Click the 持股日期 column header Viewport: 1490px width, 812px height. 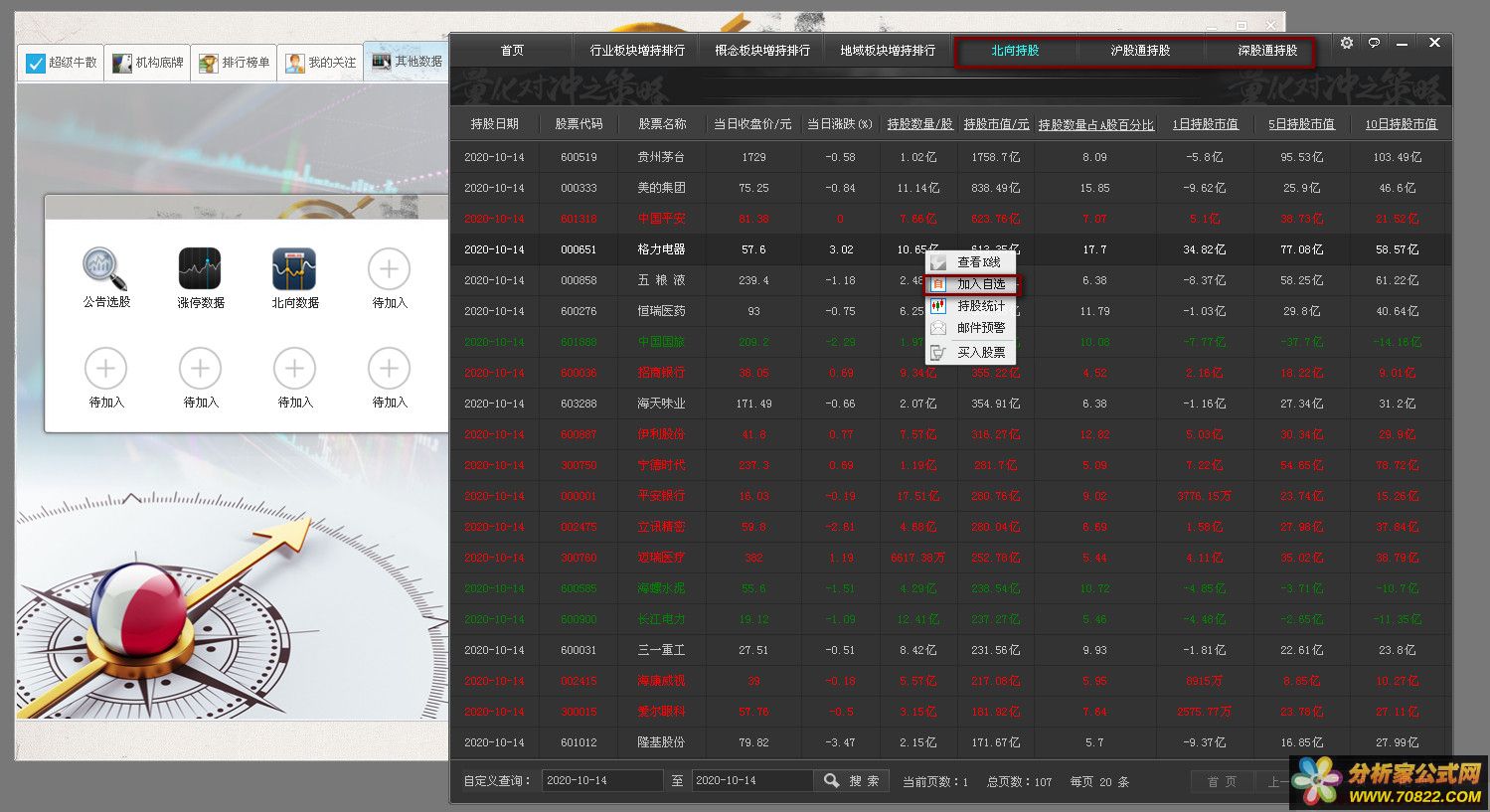click(x=494, y=124)
